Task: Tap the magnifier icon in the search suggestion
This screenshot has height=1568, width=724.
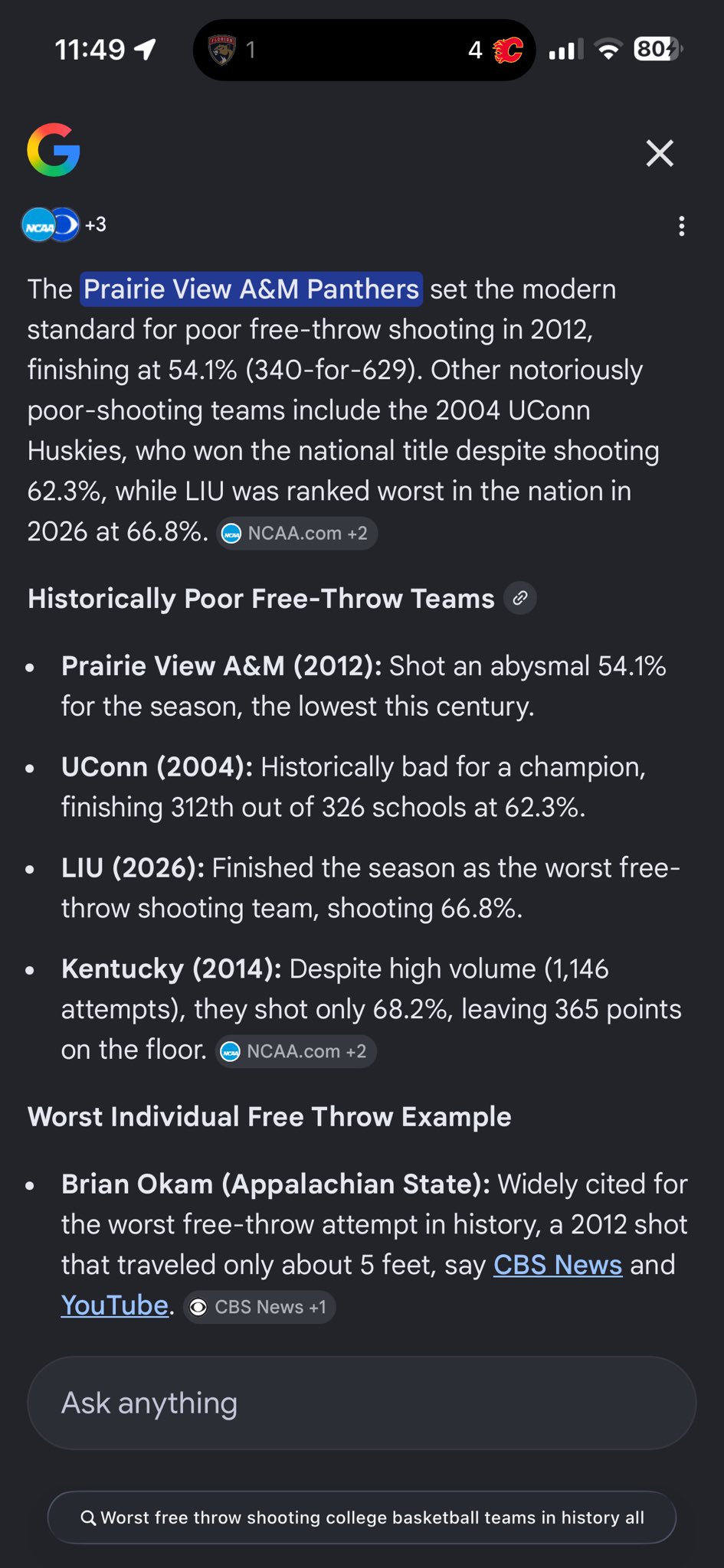Action: click(89, 1517)
